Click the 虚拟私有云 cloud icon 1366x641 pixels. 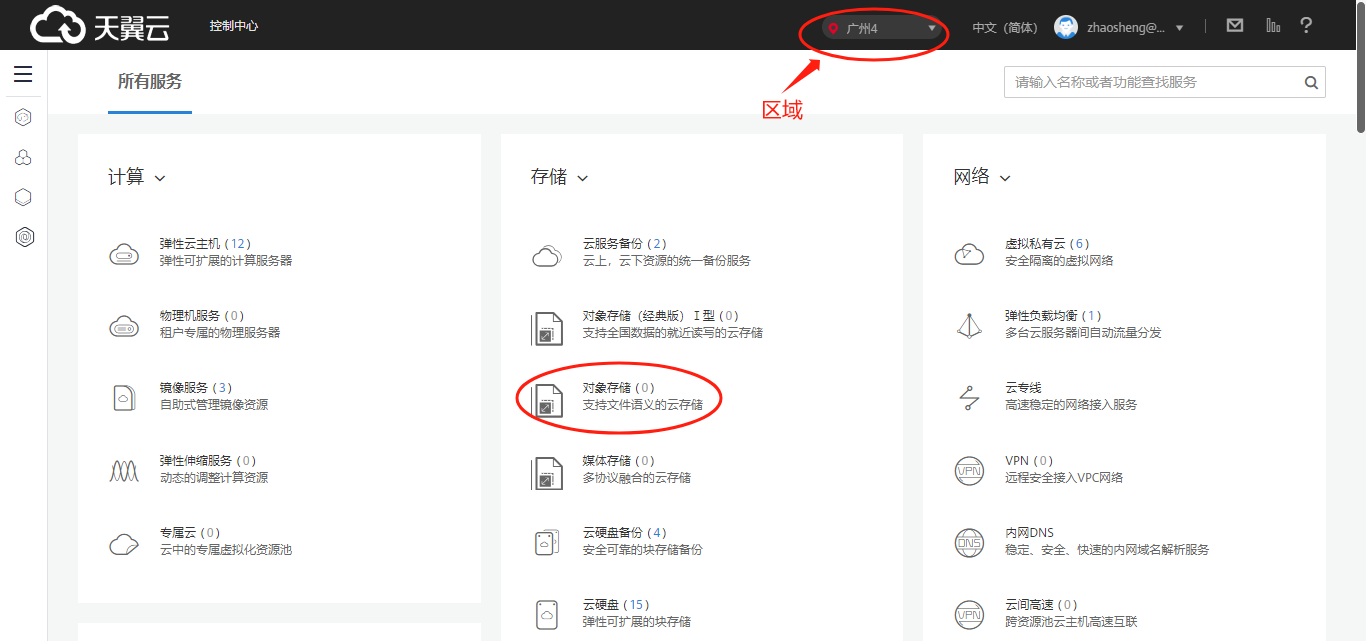[x=969, y=254]
